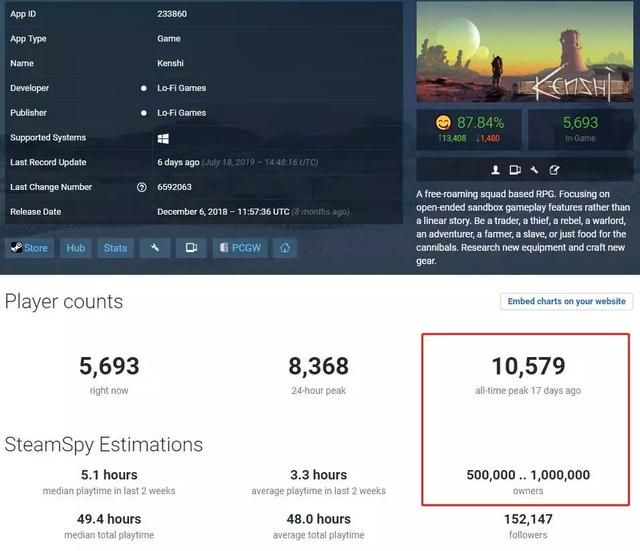
Task: Click the App ID value 233860
Action: (172, 14)
